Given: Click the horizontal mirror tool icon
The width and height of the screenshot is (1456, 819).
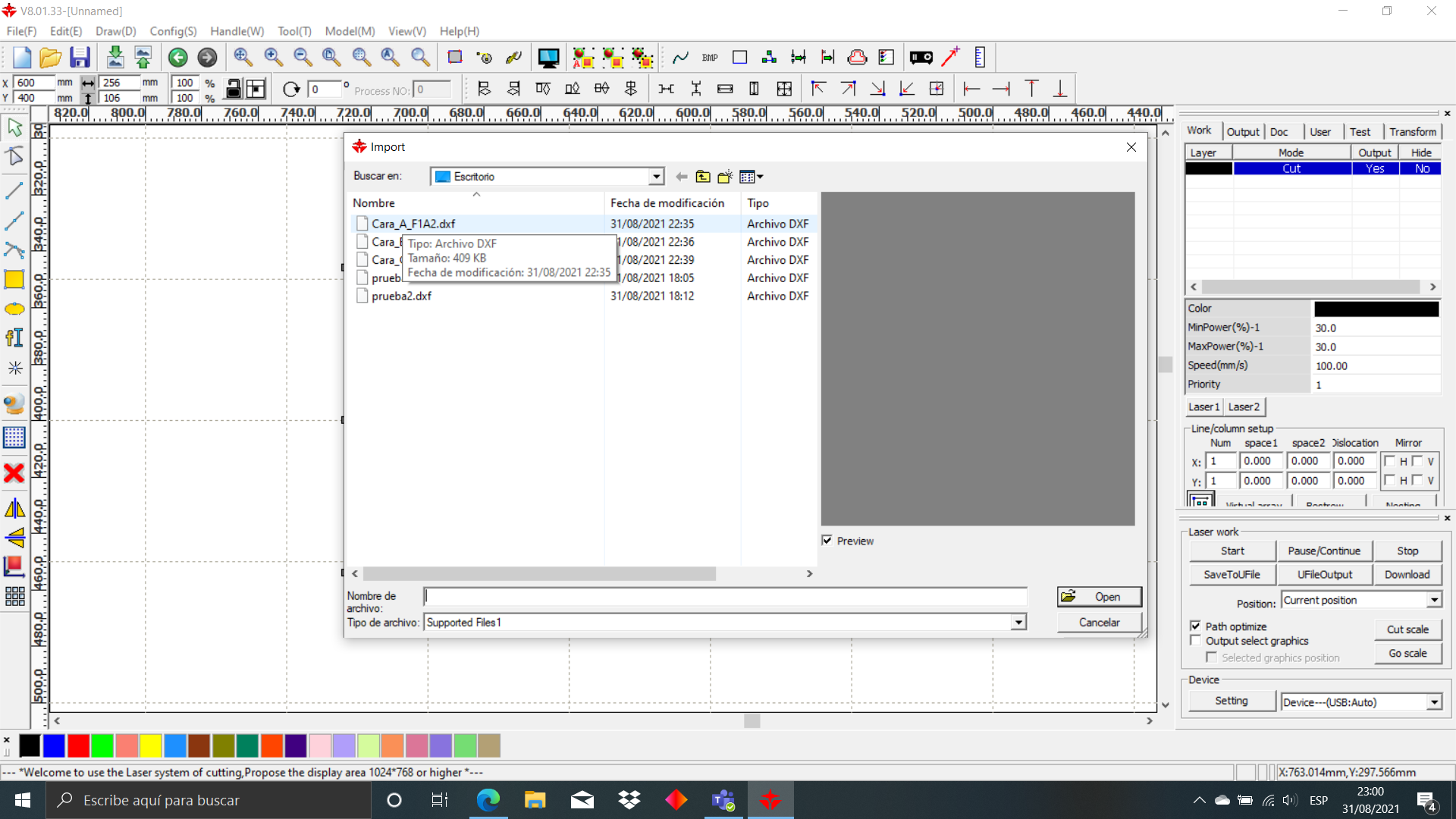Looking at the screenshot, I should [x=14, y=509].
